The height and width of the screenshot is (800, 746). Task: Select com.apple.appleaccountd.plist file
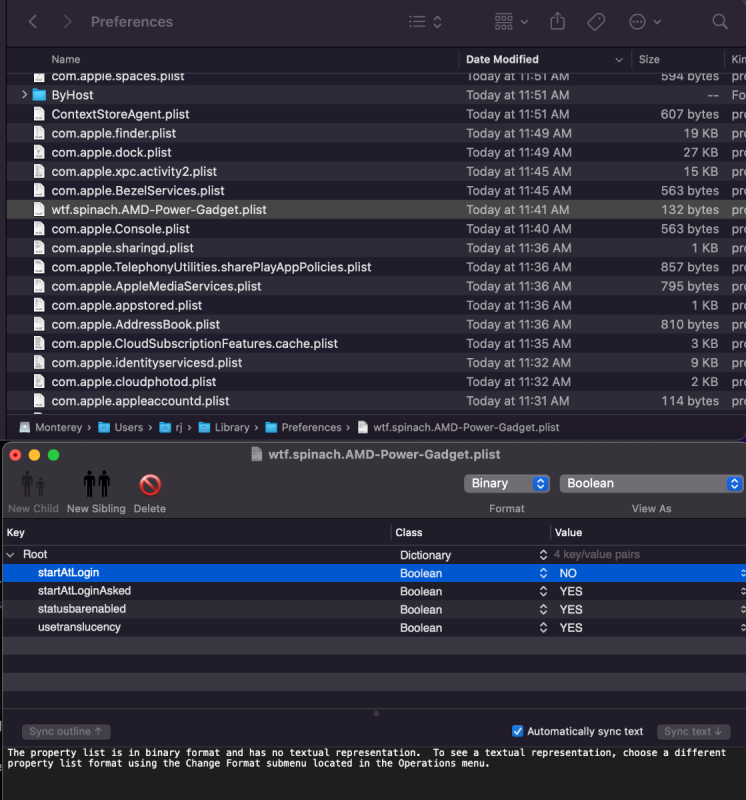click(140, 401)
